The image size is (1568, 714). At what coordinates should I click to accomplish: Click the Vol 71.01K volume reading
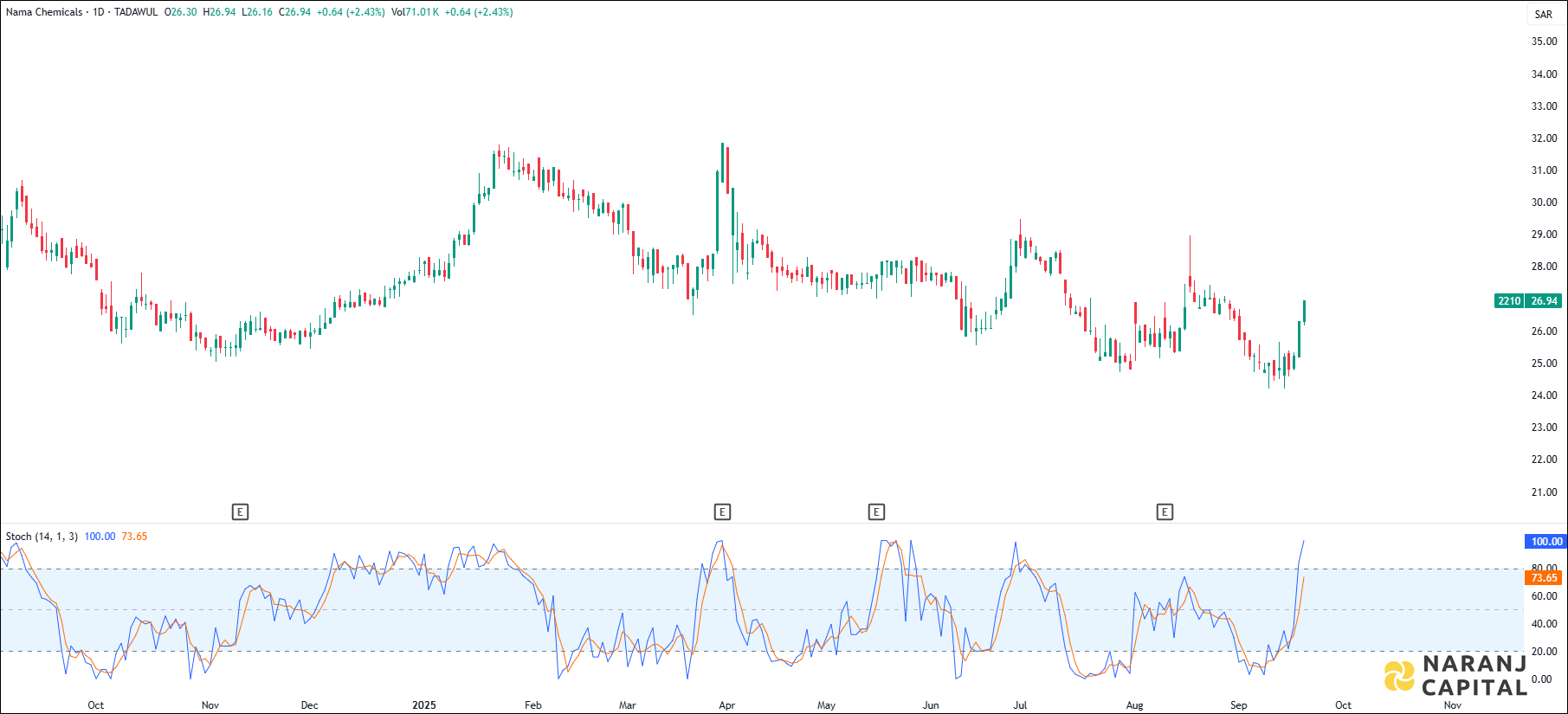coord(415,12)
